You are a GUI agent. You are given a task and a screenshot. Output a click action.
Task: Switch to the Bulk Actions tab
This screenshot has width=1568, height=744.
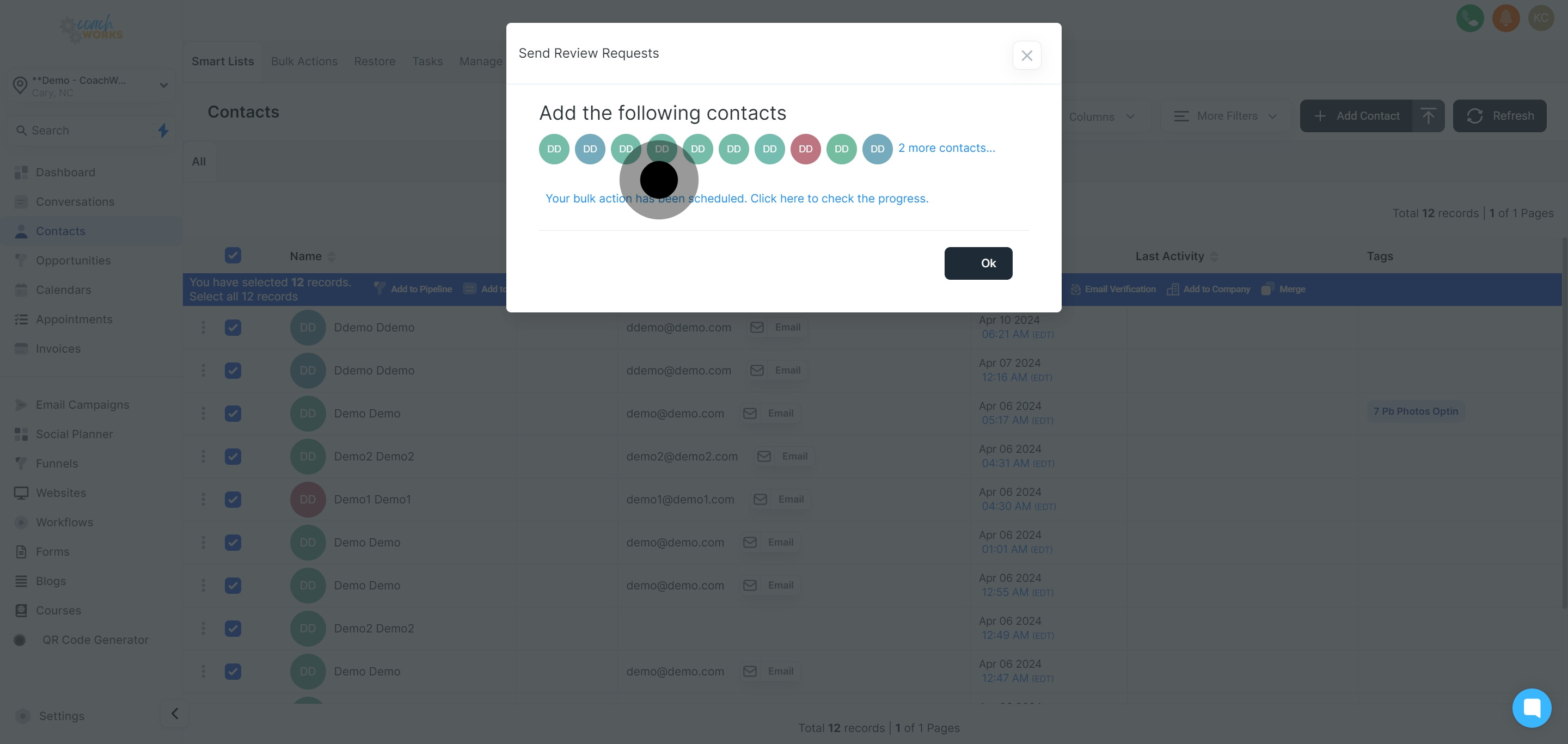pos(304,62)
